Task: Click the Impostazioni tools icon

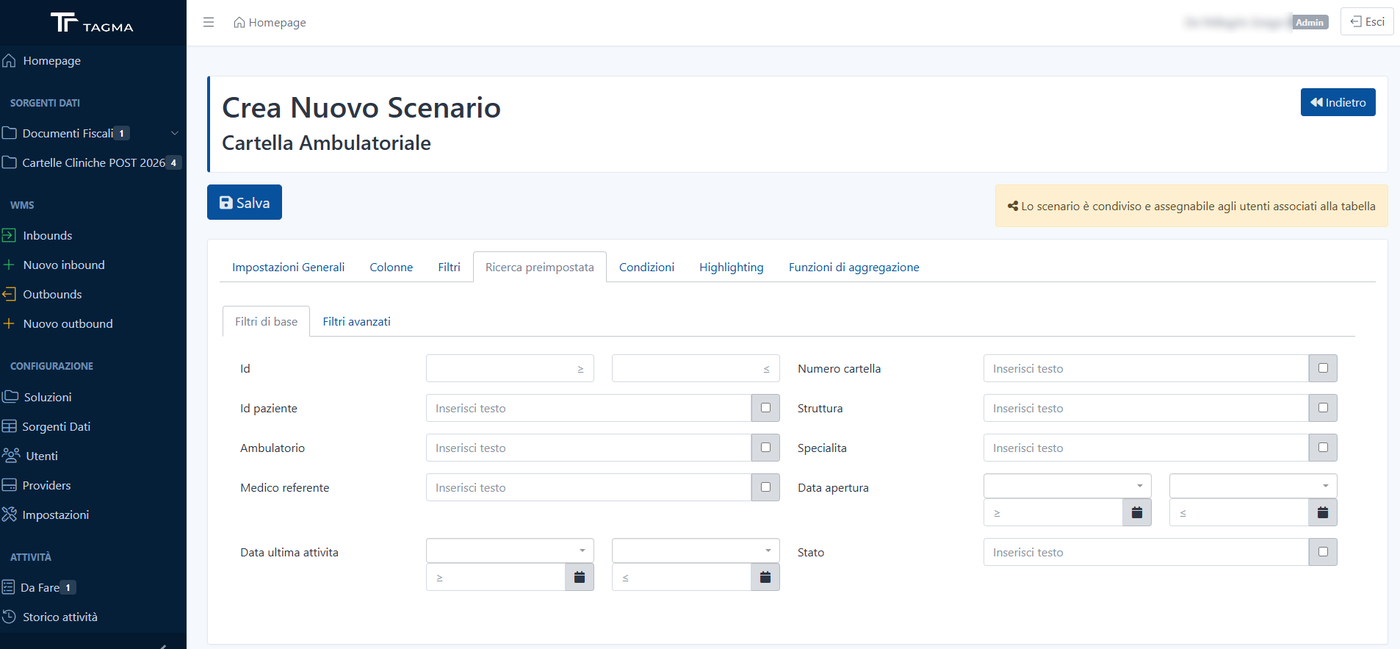Action: pos(9,515)
